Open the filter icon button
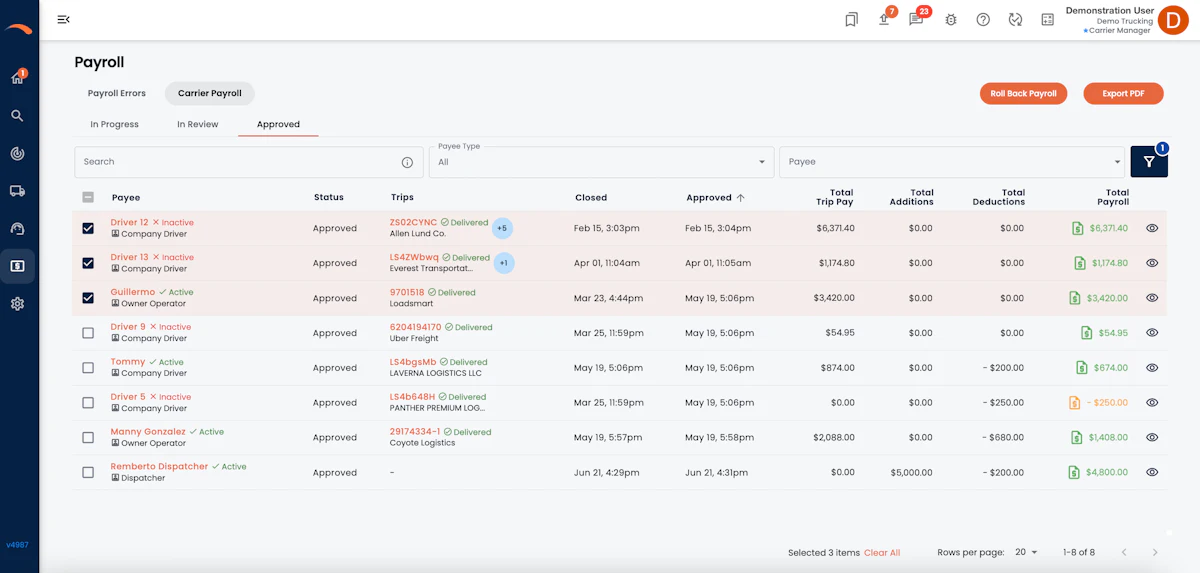The height and width of the screenshot is (573, 1200). coord(1149,161)
